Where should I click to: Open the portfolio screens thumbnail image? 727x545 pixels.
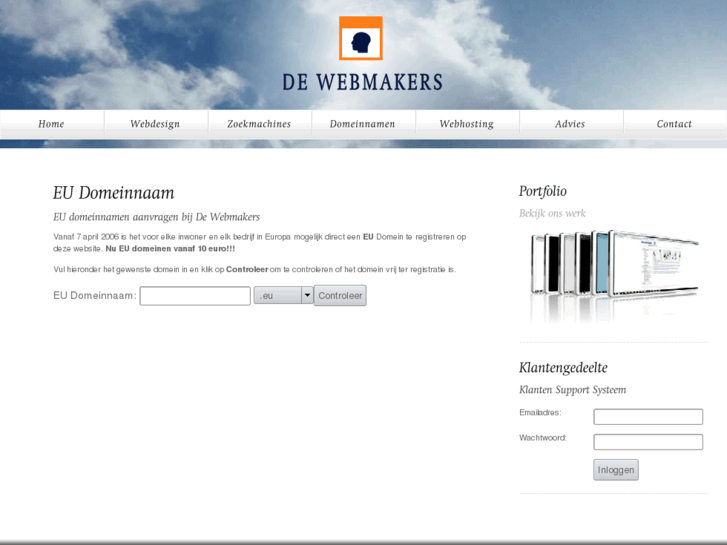(613, 275)
